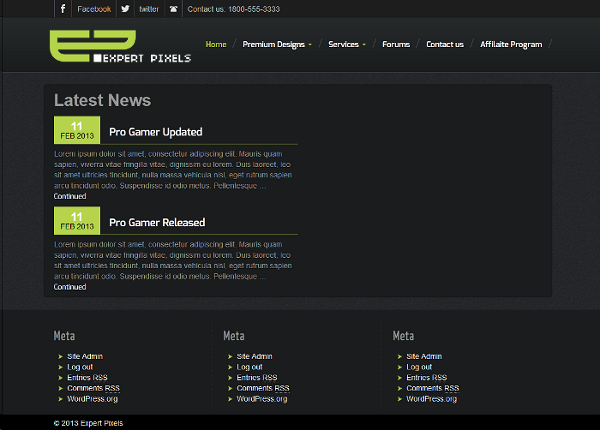Open the Affiliate Program menu item
The height and width of the screenshot is (430, 600).
(x=511, y=44)
